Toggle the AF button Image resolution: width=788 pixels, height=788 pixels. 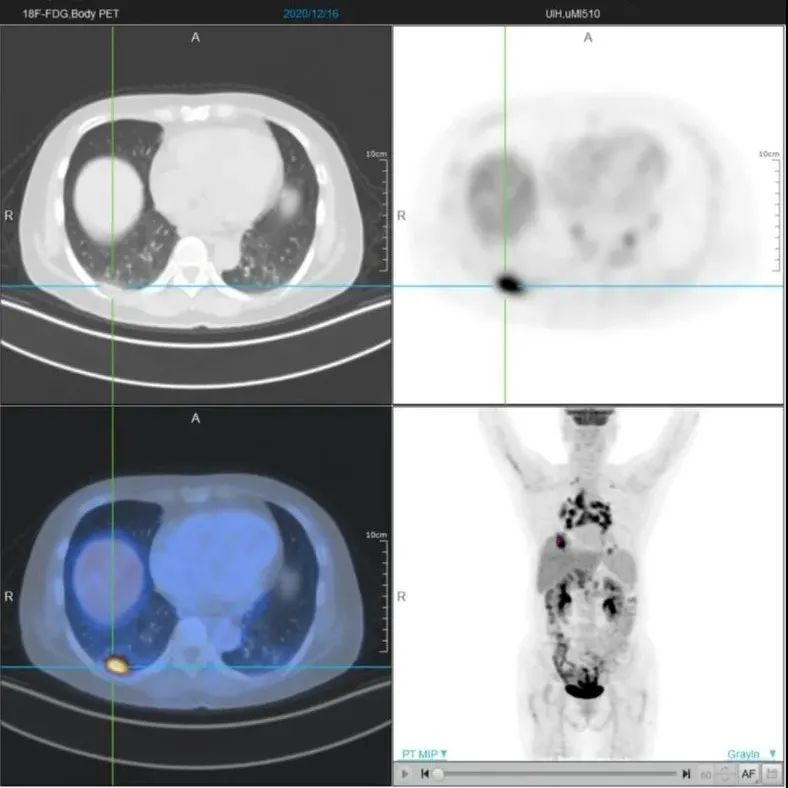point(748,774)
